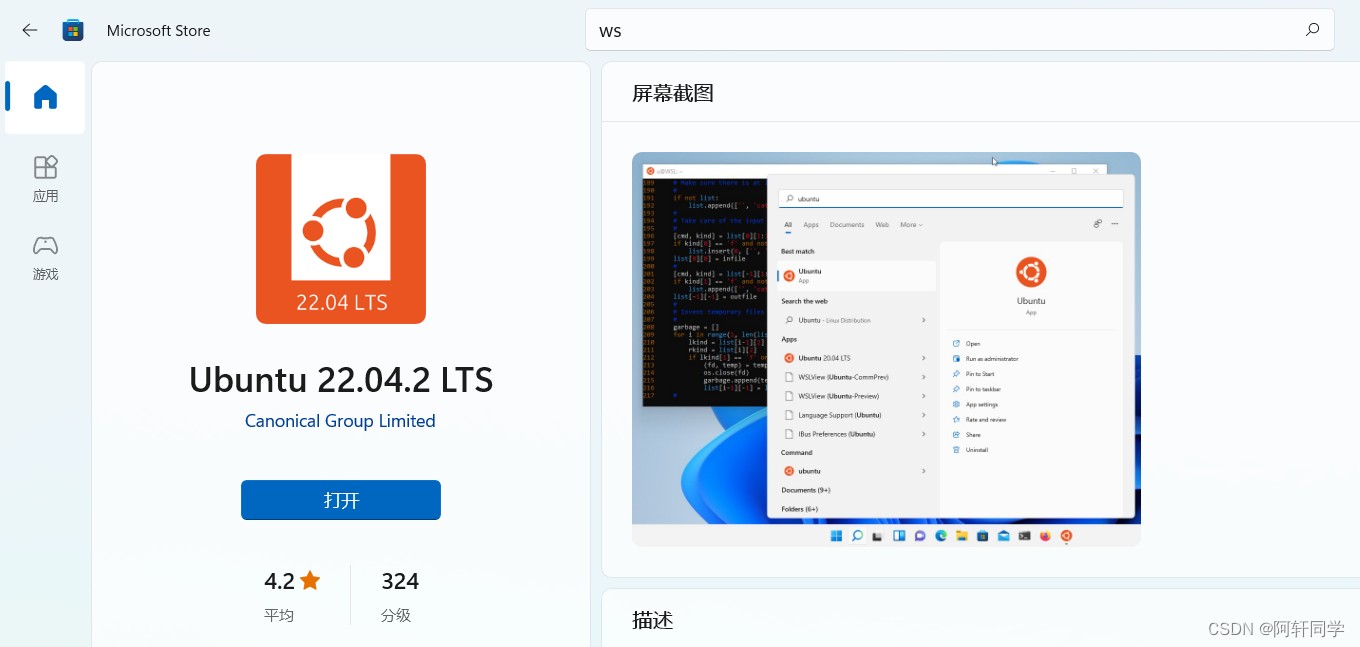This screenshot has width=1360, height=647.
Task: Click the search magnifier icon
Action: tap(1311, 30)
